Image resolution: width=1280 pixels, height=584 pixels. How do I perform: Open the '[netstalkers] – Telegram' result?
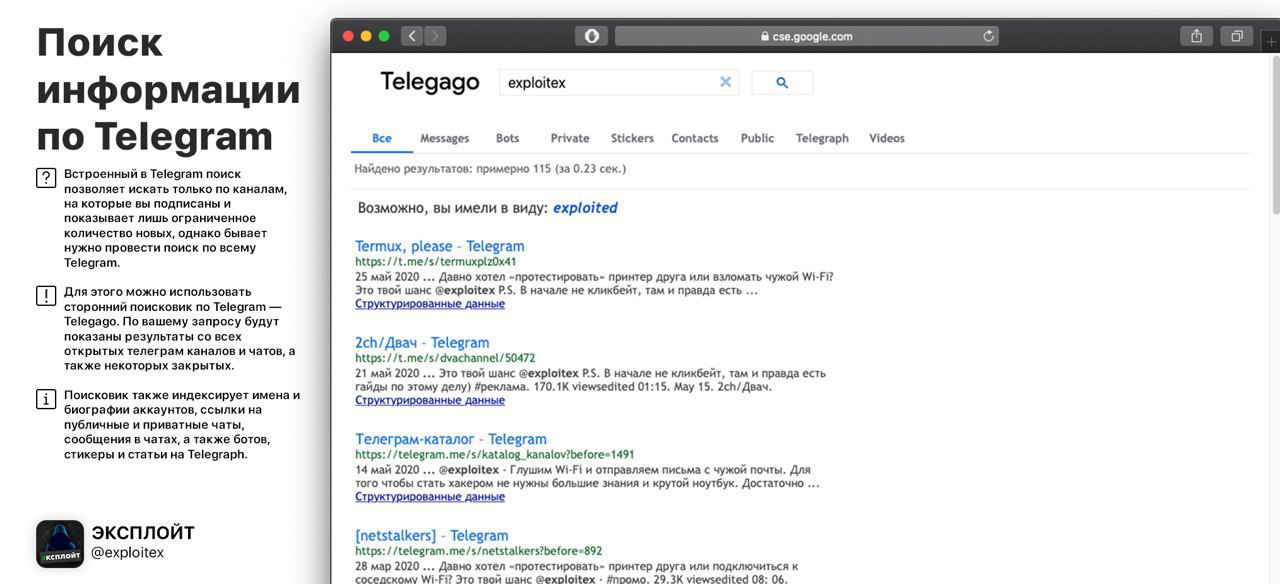click(432, 535)
